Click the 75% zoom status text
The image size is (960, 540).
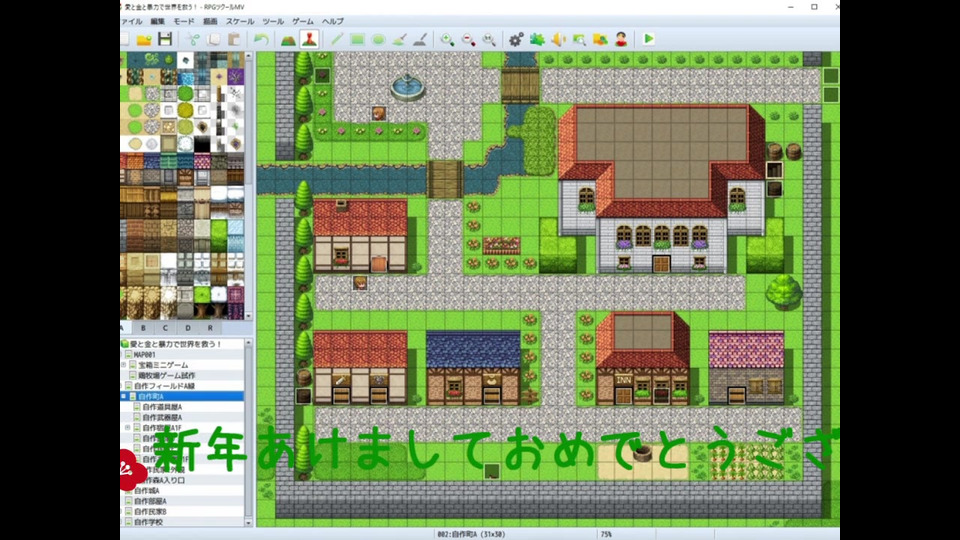click(606, 534)
